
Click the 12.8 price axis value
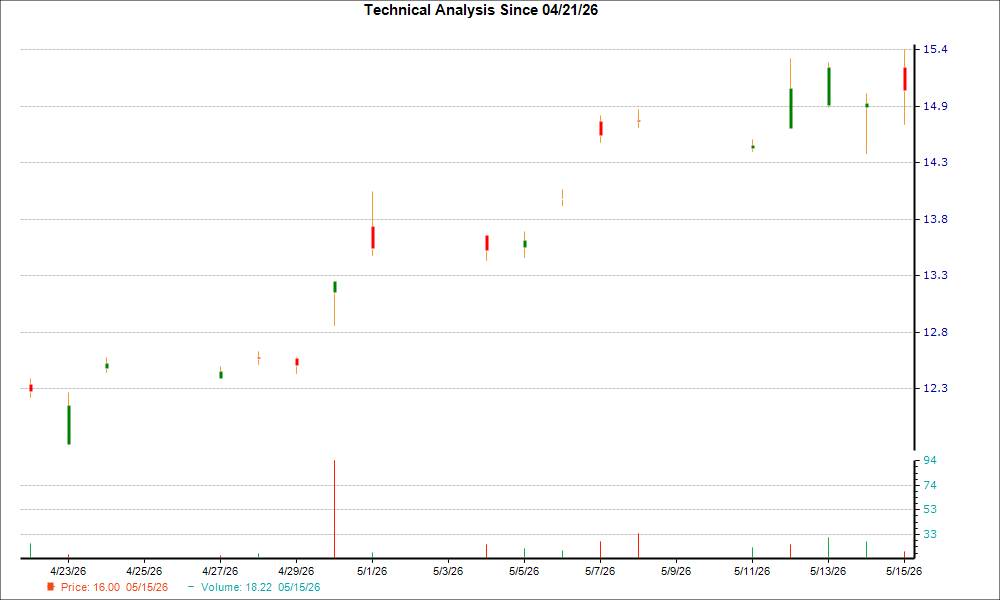click(935, 332)
